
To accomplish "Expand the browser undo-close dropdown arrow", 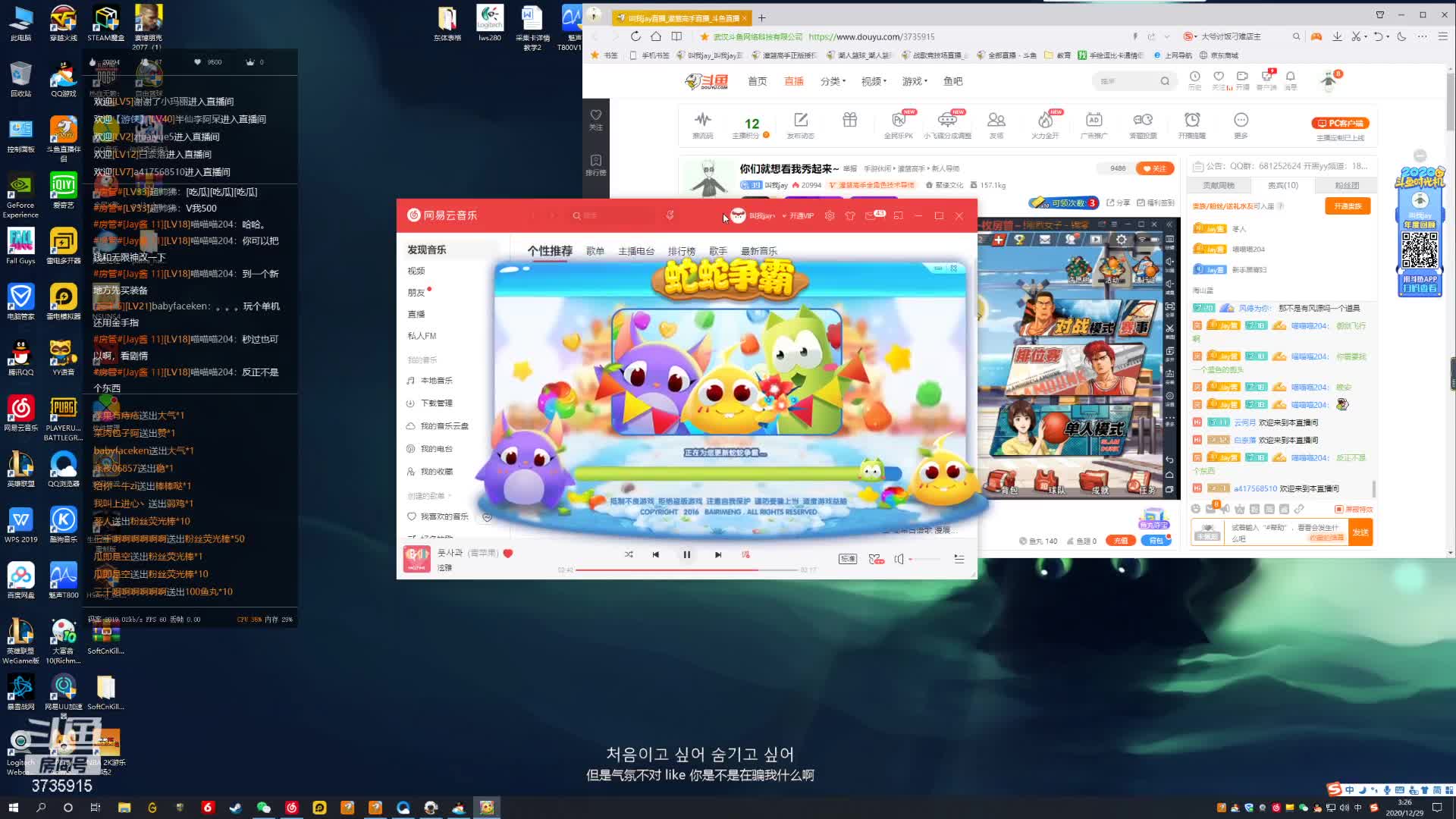I will tap(1387, 36).
